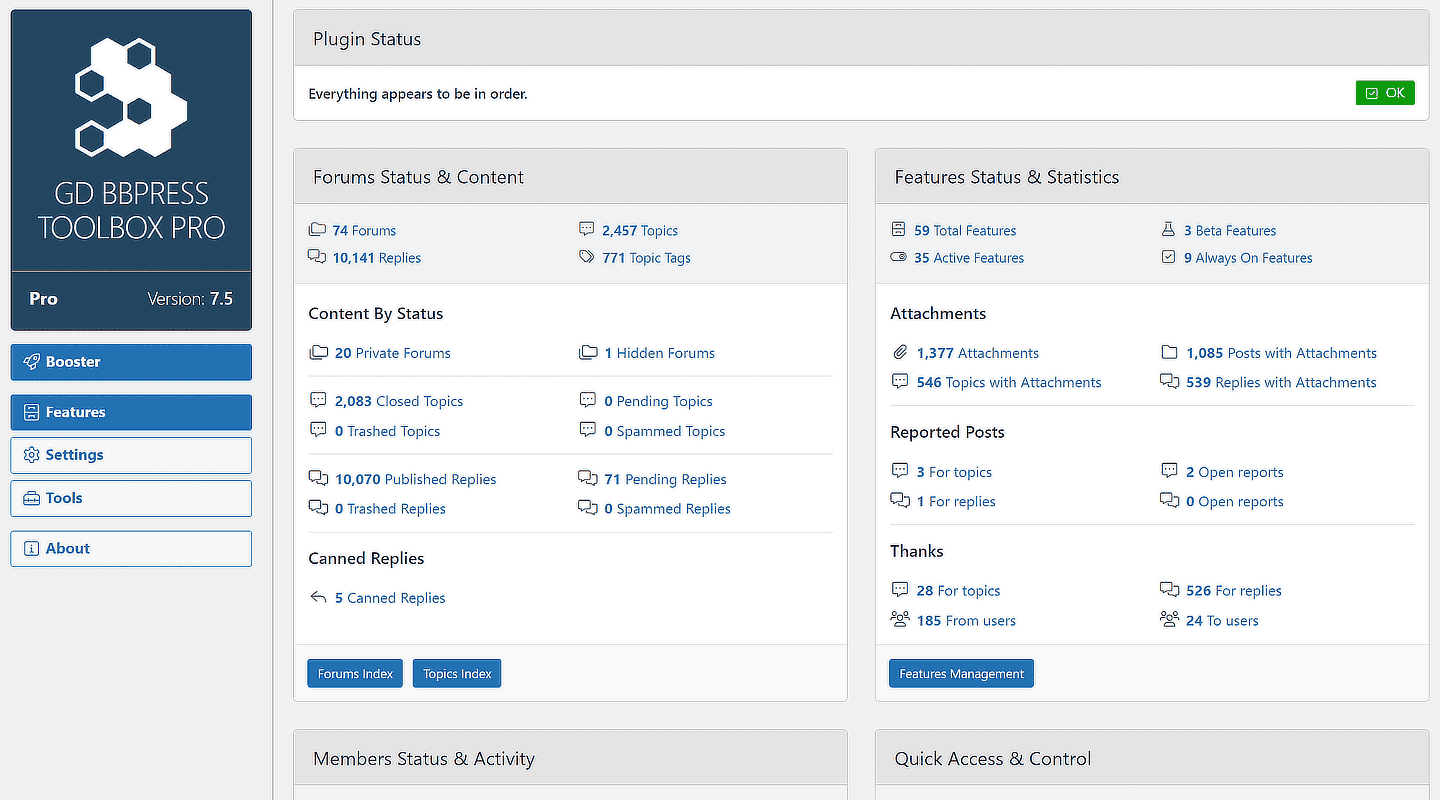Click the icon beside Features in sidebar

(32, 412)
